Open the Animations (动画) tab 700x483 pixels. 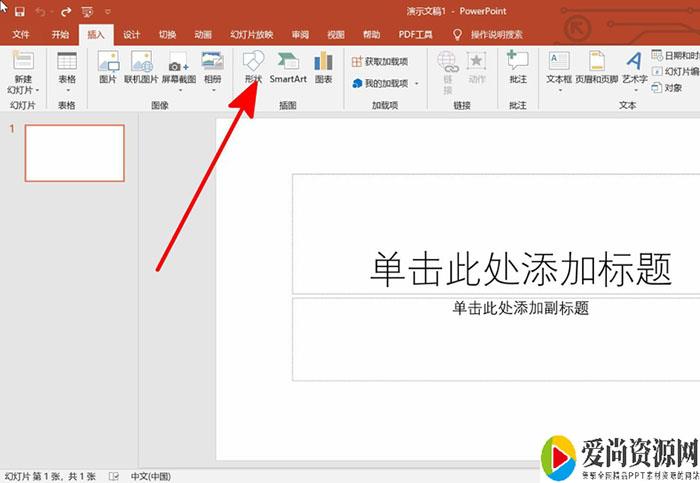[204, 34]
